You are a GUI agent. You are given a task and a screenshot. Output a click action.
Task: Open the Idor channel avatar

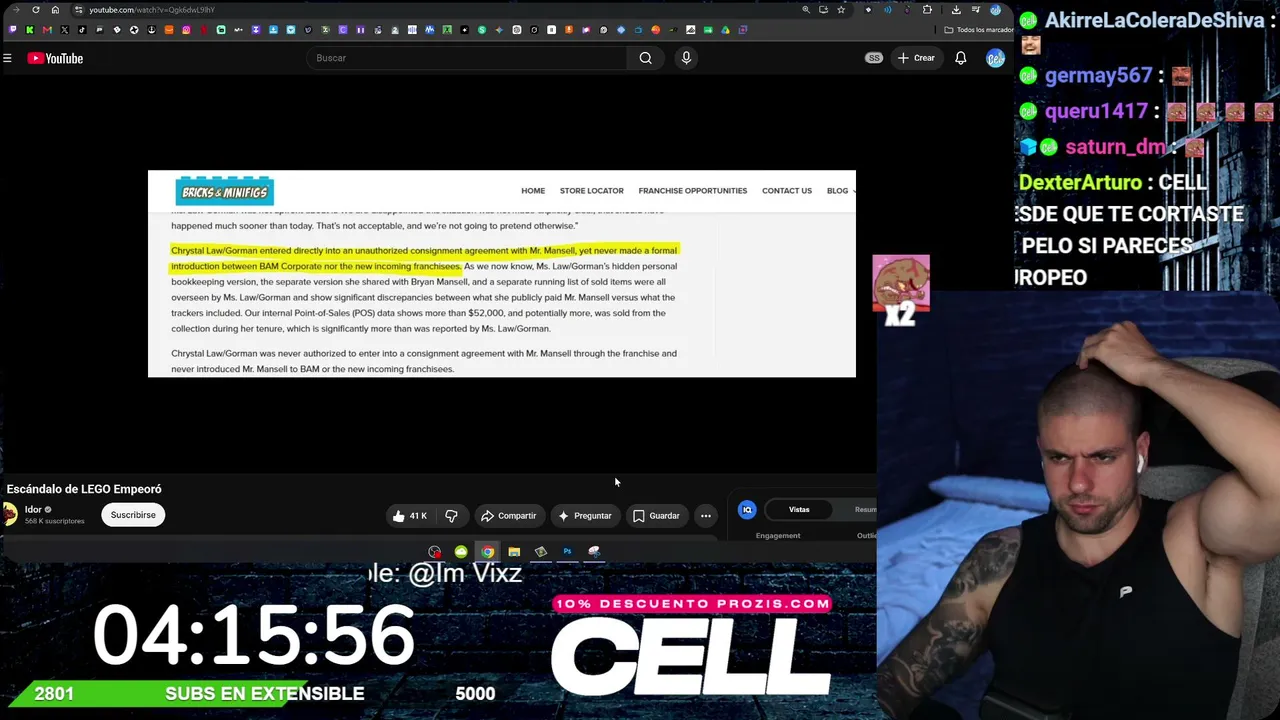pyautogui.click(x=10, y=514)
